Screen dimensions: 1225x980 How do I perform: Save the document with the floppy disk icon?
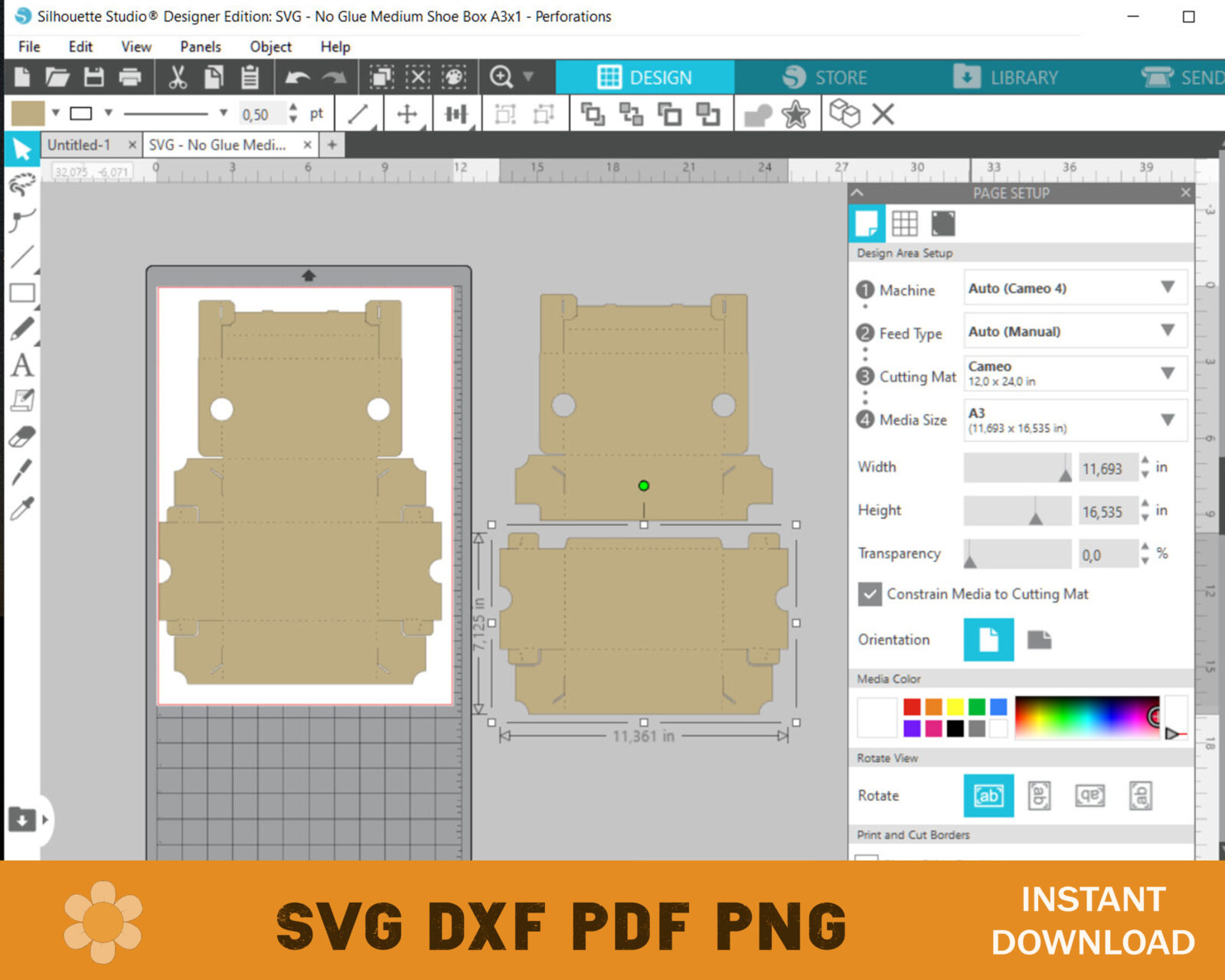tap(93, 77)
